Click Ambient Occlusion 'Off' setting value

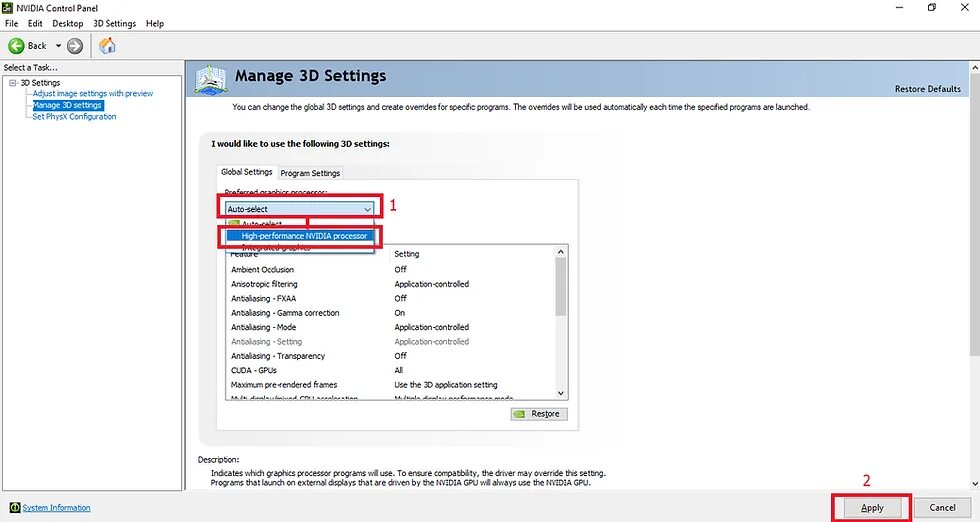[x=400, y=269]
